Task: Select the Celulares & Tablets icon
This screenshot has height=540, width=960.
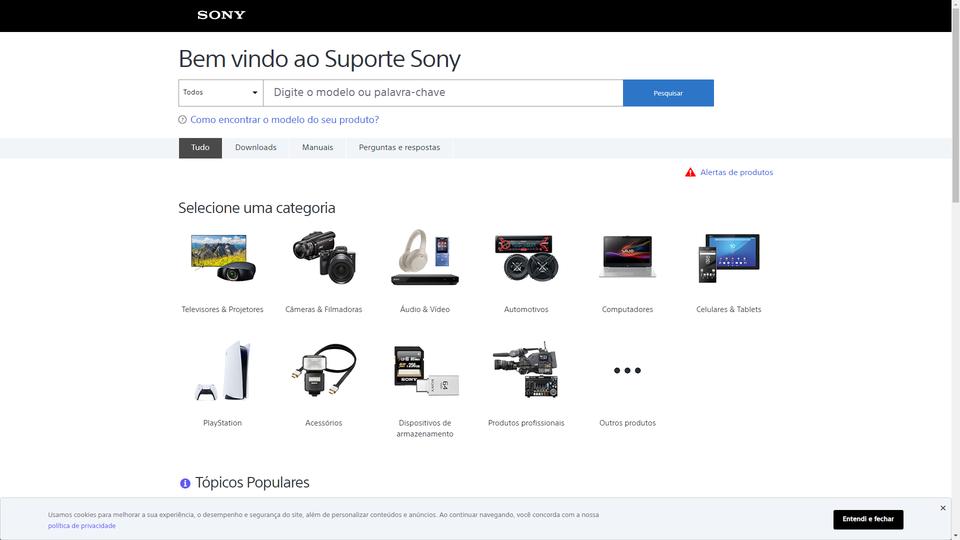Action: 729,258
